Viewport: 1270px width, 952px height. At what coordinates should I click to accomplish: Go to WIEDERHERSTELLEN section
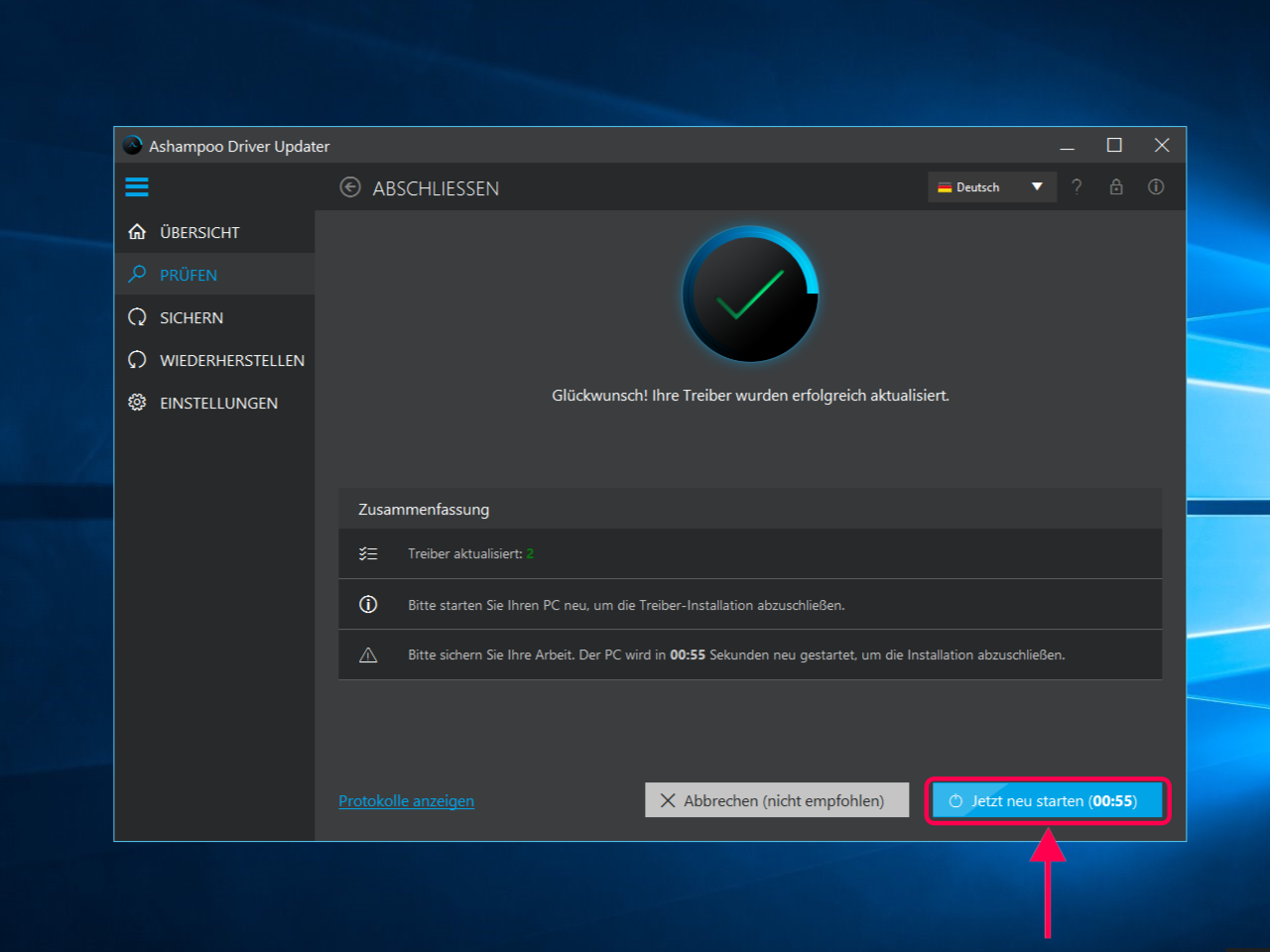coord(214,360)
